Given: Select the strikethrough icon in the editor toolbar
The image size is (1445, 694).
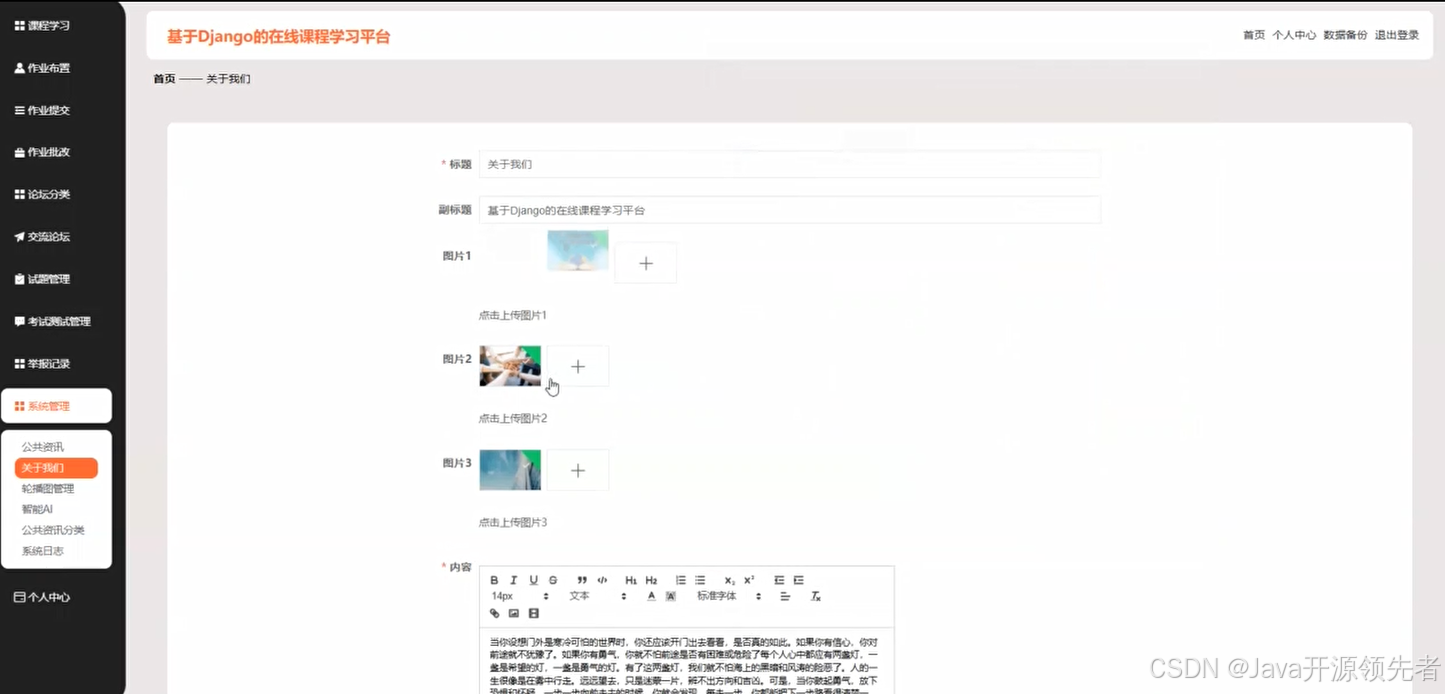Looking at the screenshot, I should 553,580.
